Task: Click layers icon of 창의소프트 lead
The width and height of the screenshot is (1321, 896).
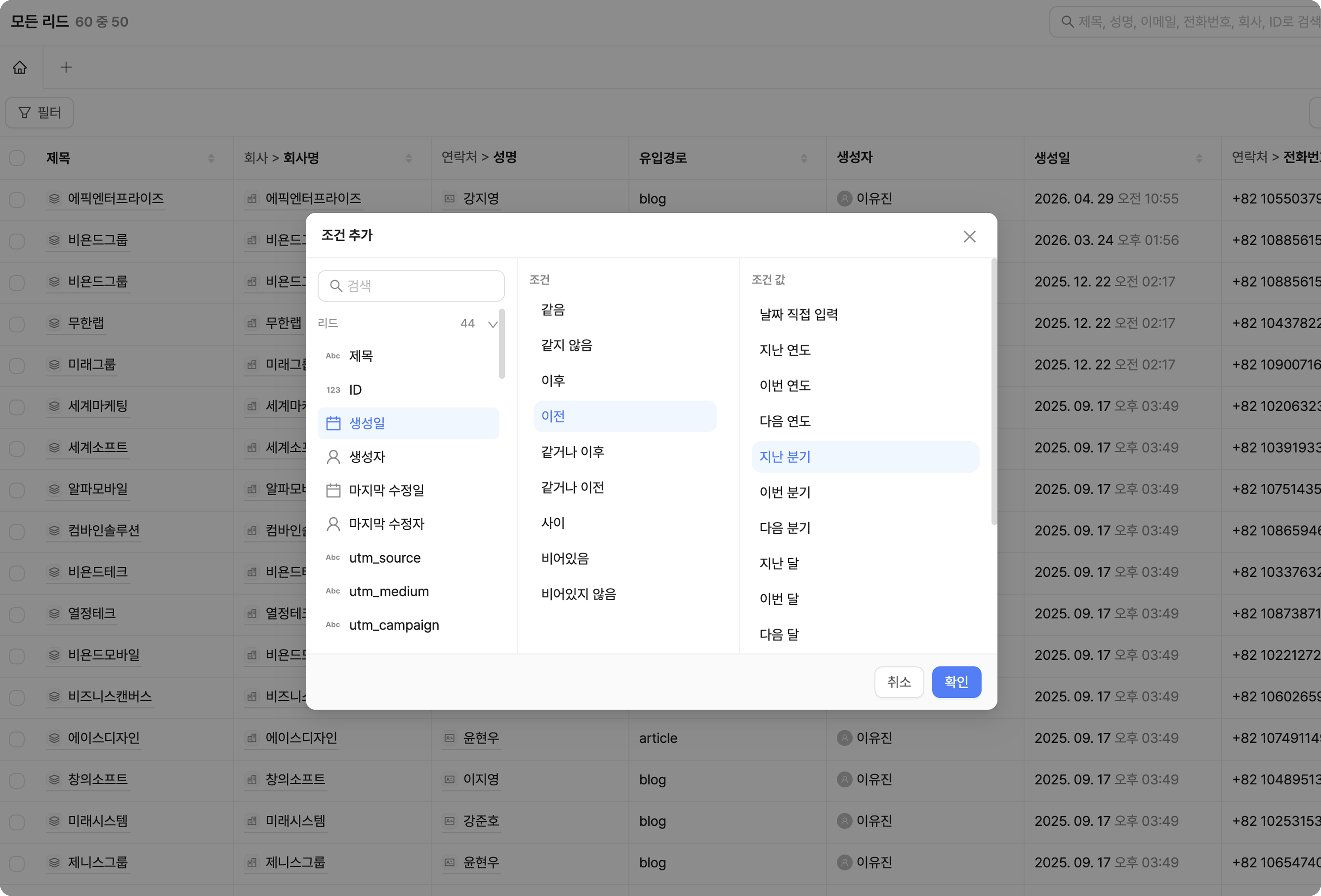Action: point(54,779)
